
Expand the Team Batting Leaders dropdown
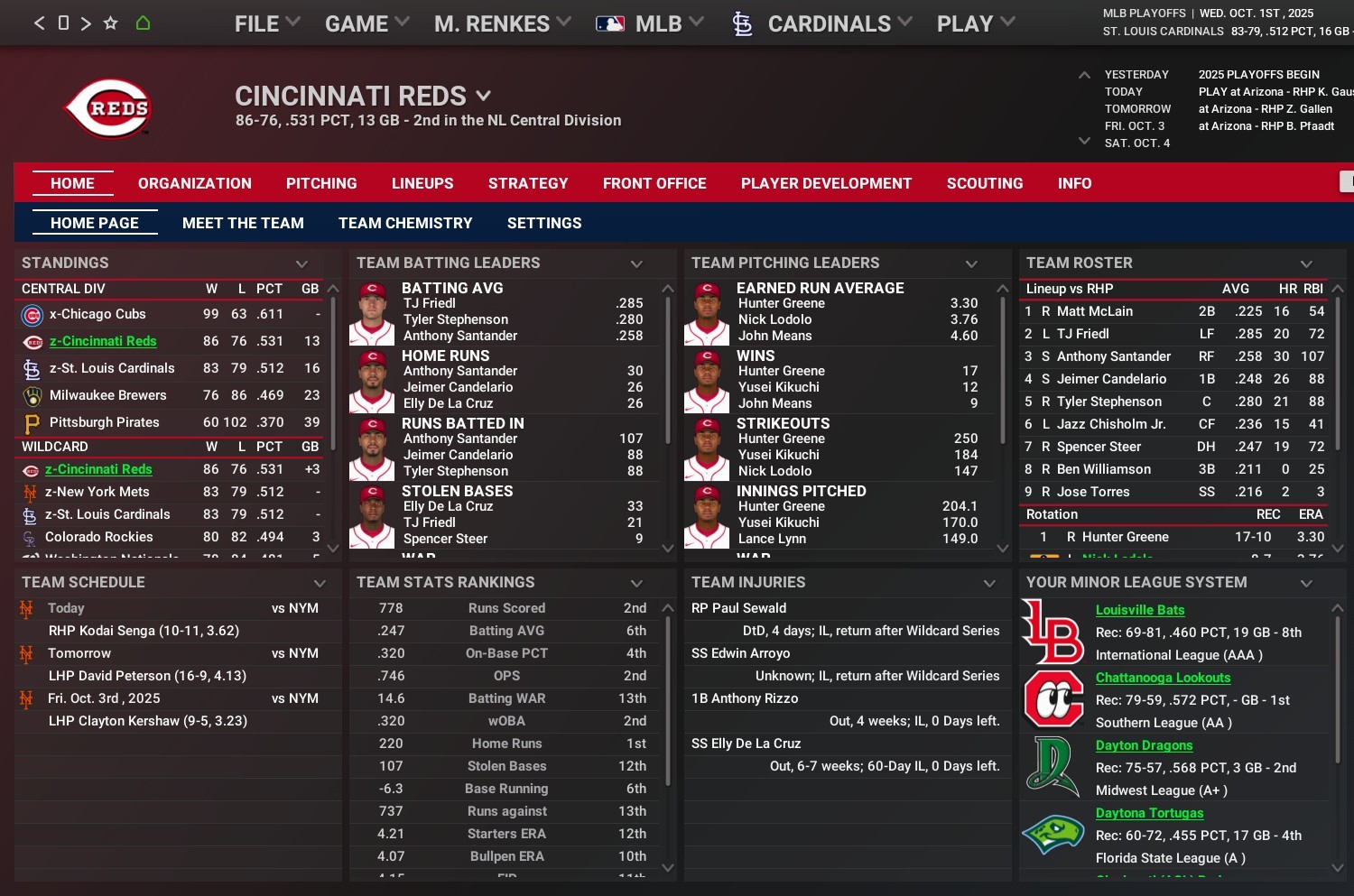coord(636,263)
